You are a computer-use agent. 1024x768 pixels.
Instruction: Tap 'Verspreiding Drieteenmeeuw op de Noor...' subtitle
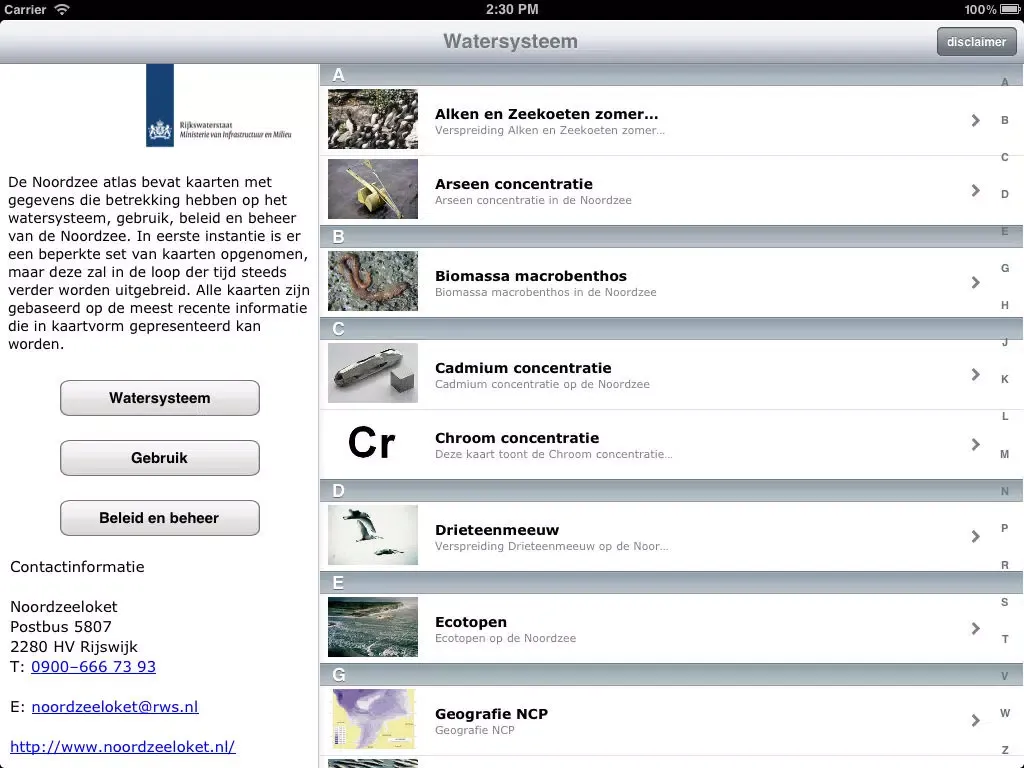pyautogui.click(x=552, y=546)
